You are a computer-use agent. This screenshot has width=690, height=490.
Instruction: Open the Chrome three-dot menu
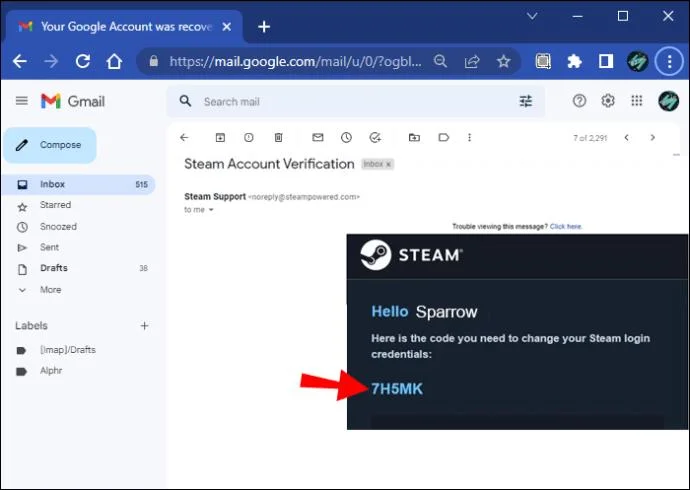click(x=669, y=61)
